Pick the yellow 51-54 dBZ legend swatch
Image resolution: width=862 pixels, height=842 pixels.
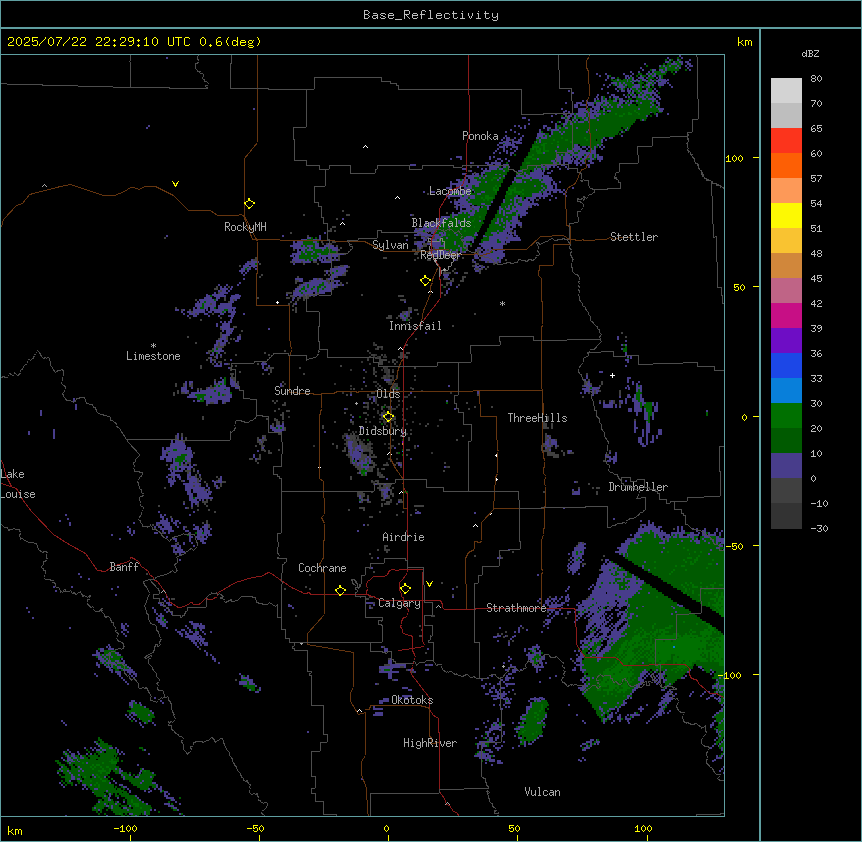(x=786, y=215)
